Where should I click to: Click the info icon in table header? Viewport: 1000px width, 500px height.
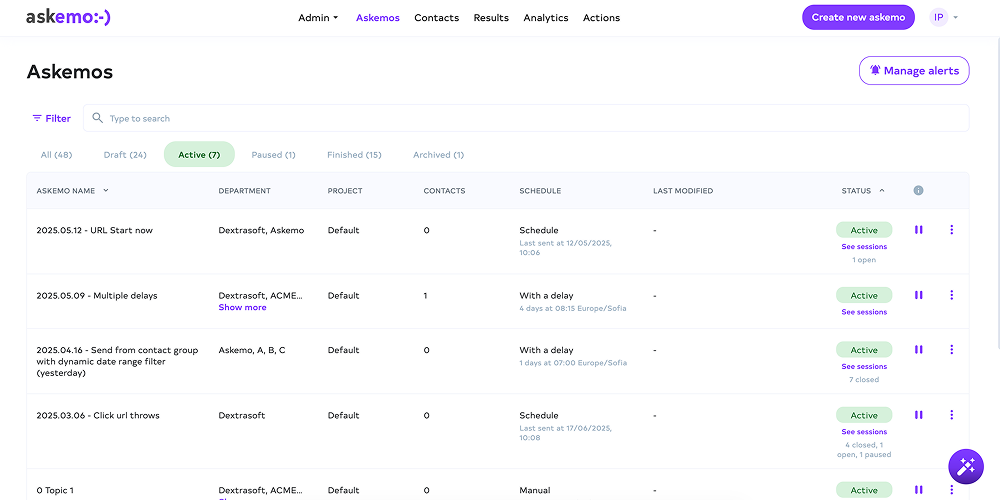[x=918, y=190]
